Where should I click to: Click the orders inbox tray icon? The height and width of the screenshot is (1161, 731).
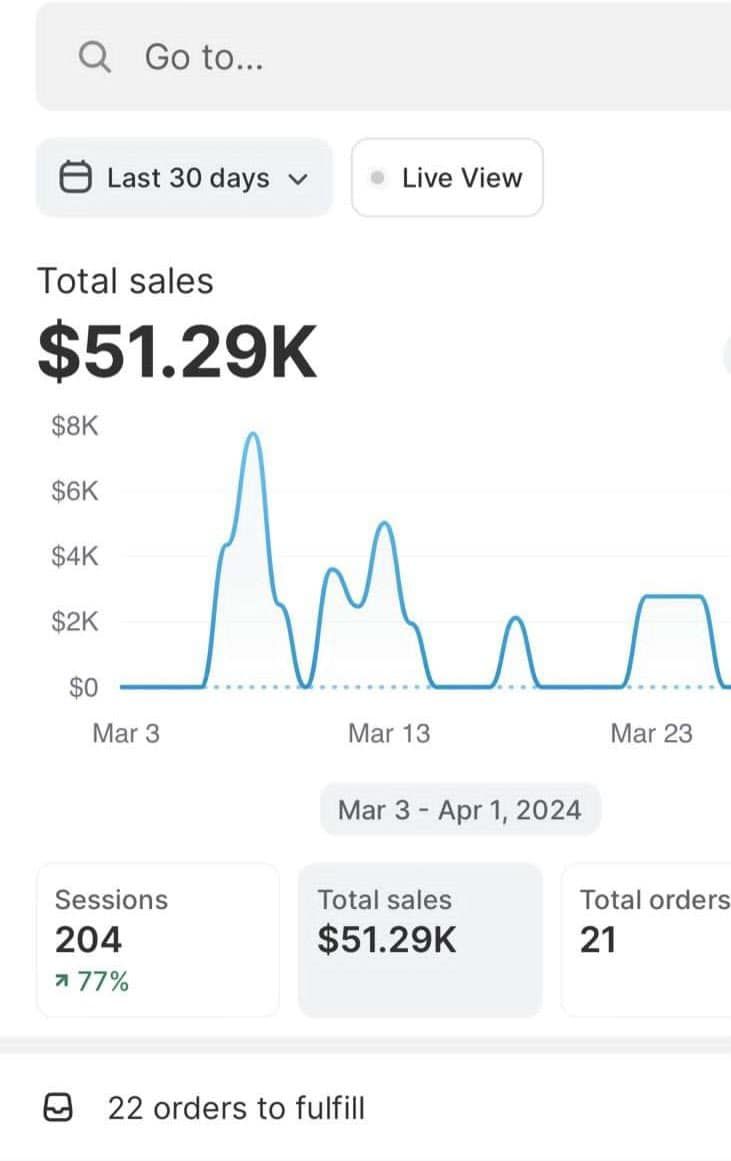[60, 1108]
